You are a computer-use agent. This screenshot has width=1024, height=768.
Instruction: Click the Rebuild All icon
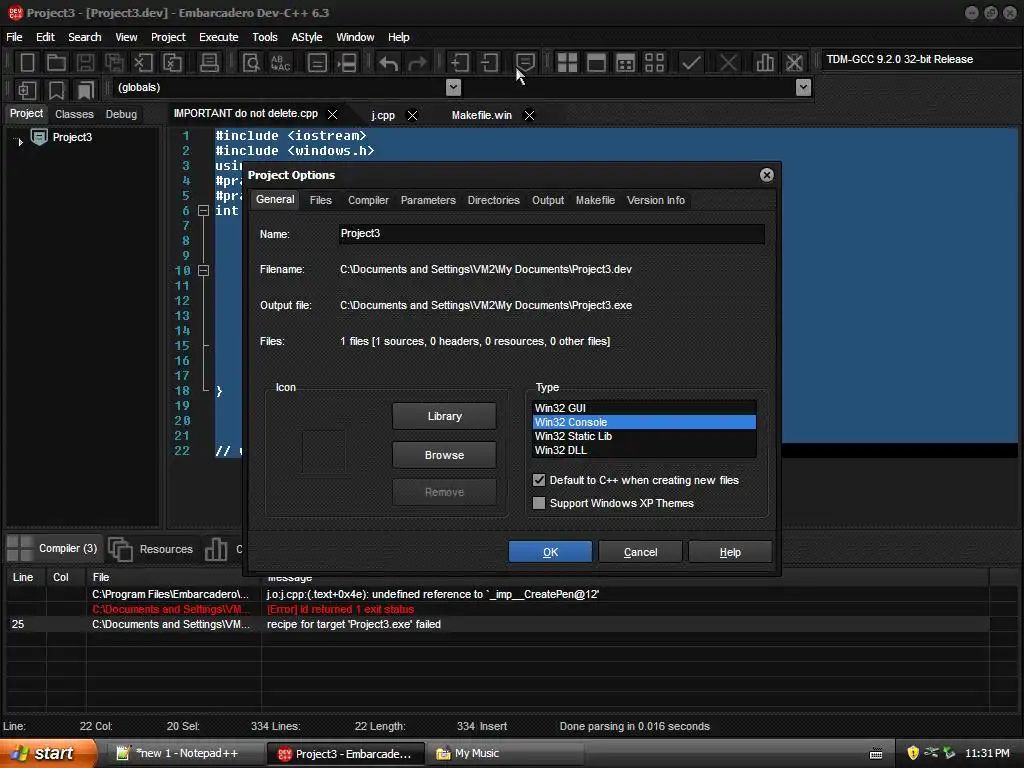[x=654, y=63]
